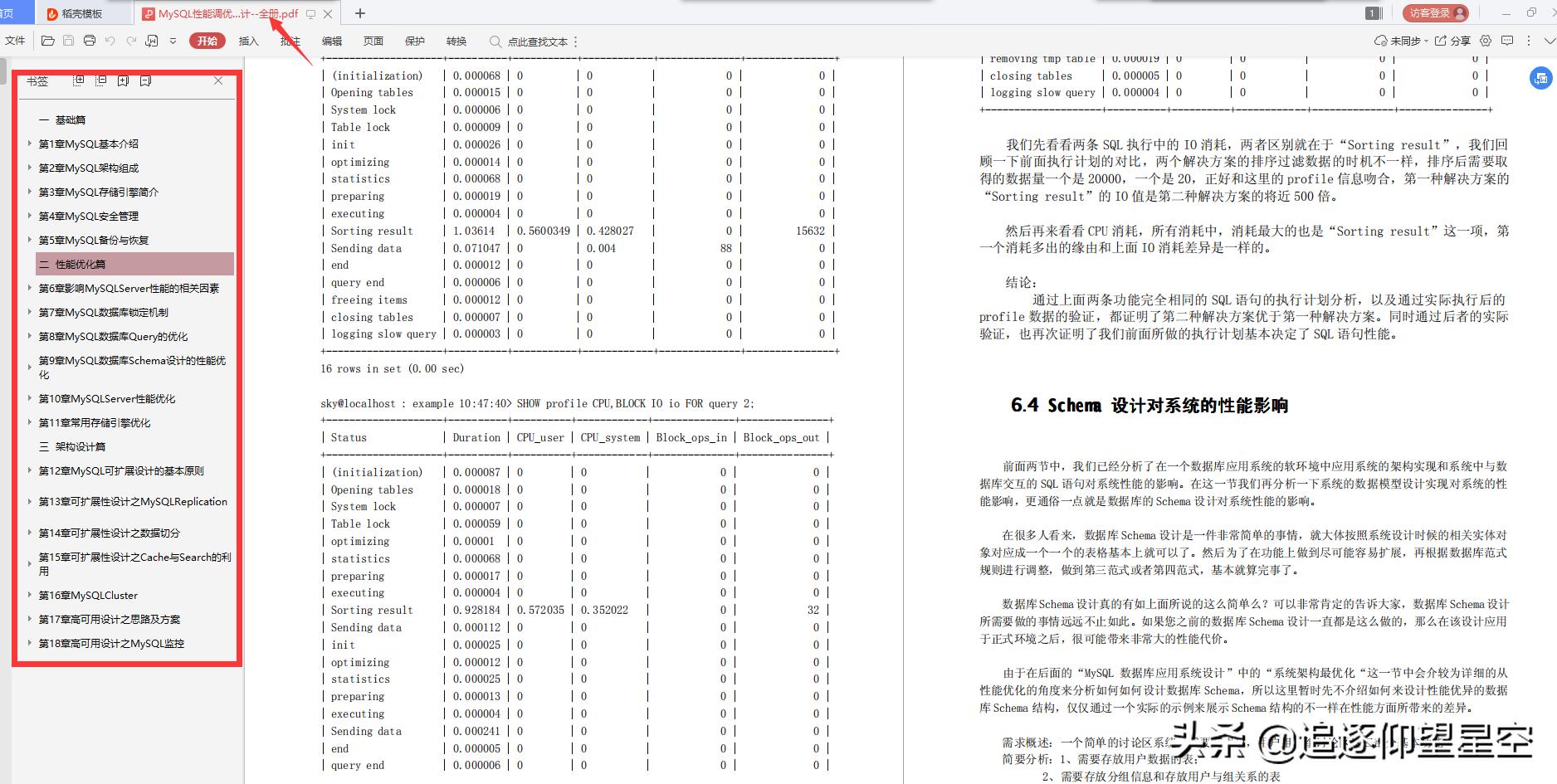Open 第18章高可用设计之MySQL监控 bookmark
This screenshot has height=784, width=1557.
111,644
